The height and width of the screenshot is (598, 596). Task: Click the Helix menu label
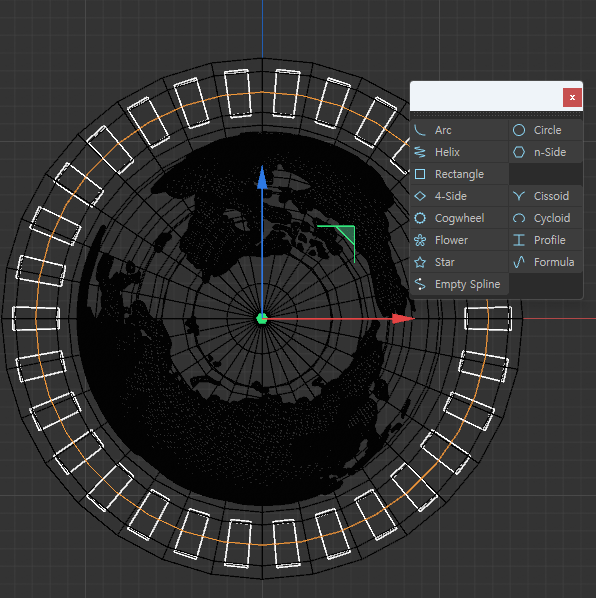tap(447, 152)
